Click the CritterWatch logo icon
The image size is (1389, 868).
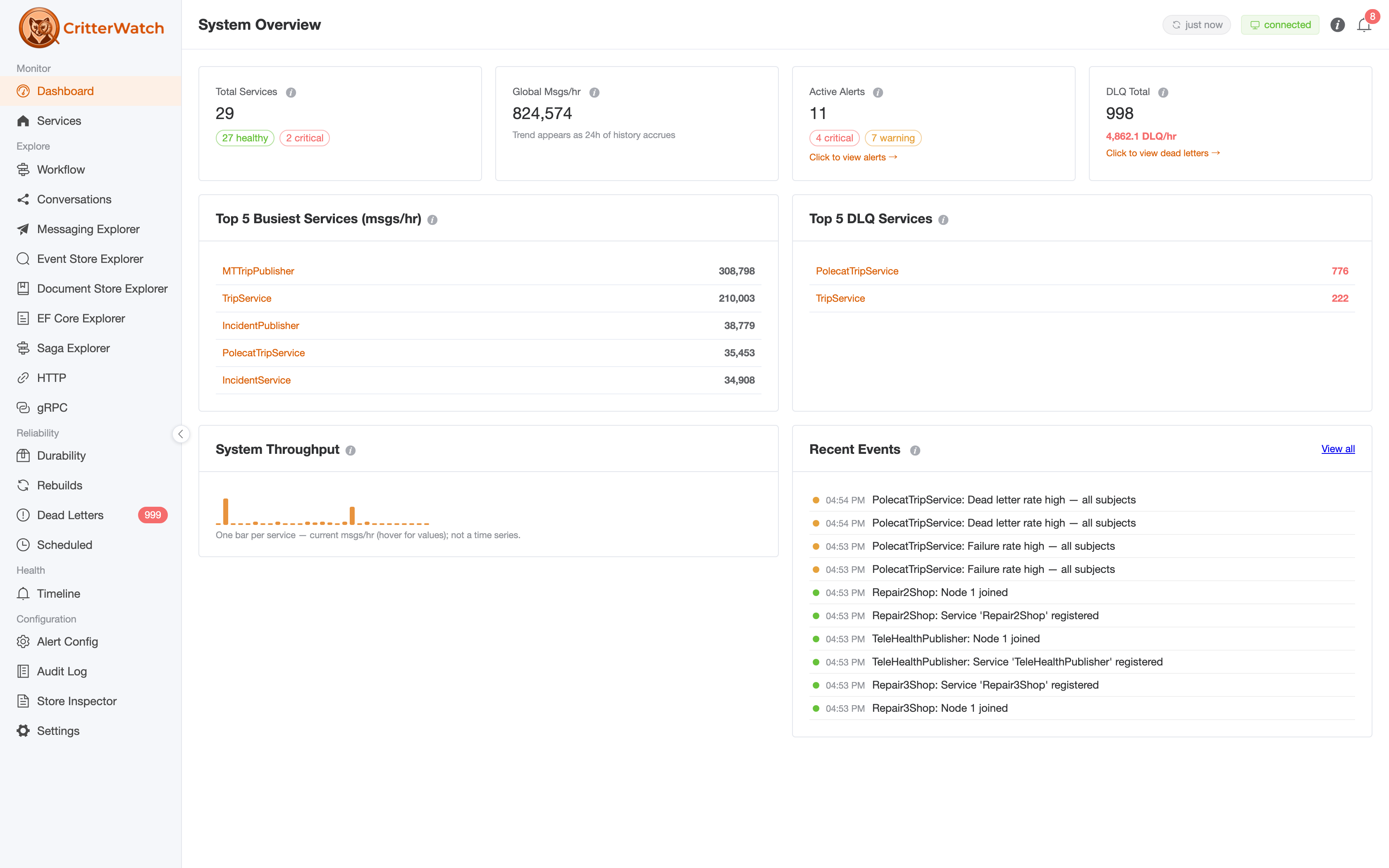(39, 27)
